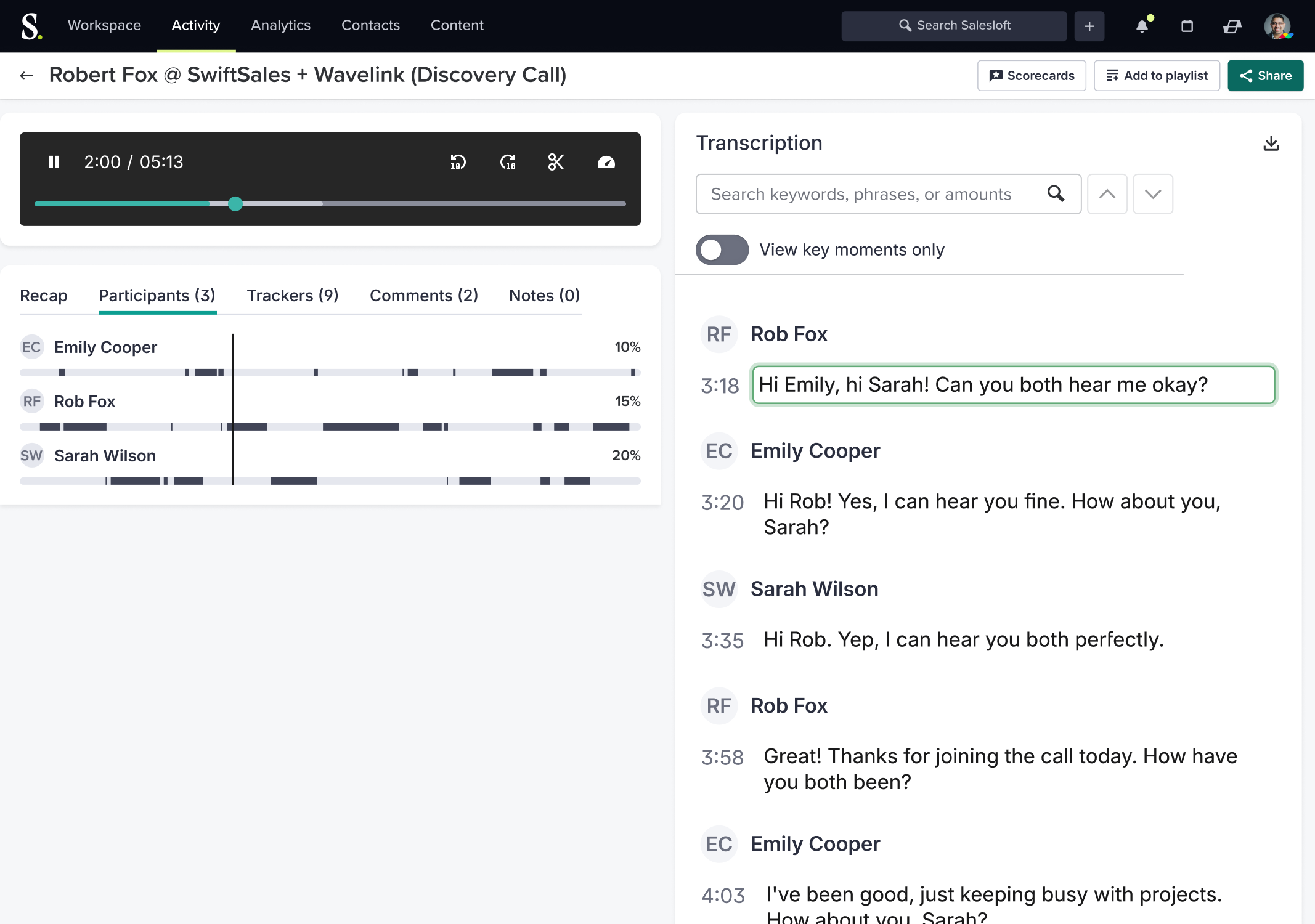The height and width of the screenshot is (924, 1315).
Task: Click the plus quick-create button
Action: coord(1089,26)
